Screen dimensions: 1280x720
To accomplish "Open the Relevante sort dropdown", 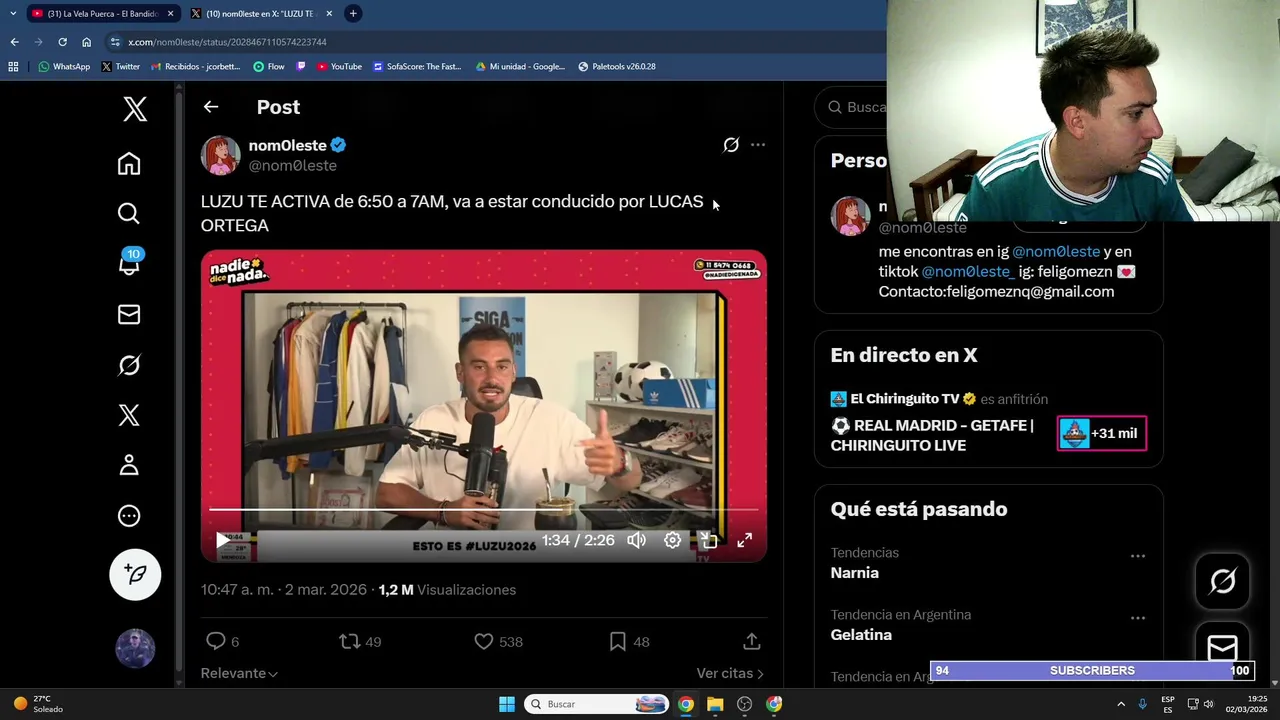I will [x=239, y=674].
